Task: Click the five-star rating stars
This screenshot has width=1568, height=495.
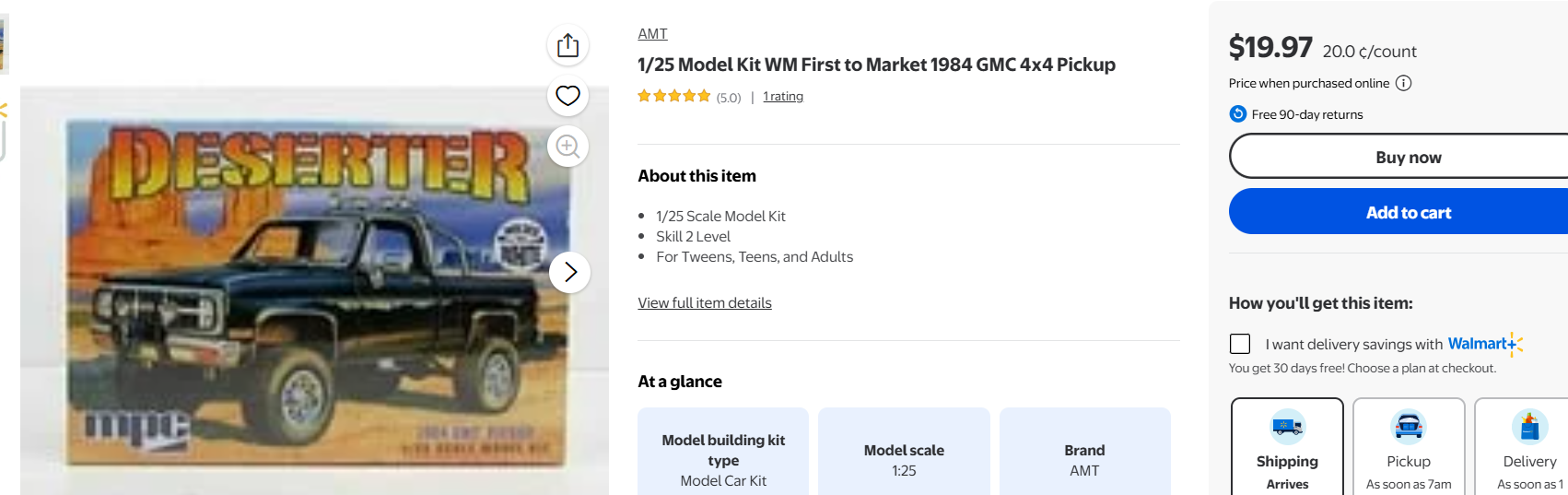Action: (x=673, y=97)
